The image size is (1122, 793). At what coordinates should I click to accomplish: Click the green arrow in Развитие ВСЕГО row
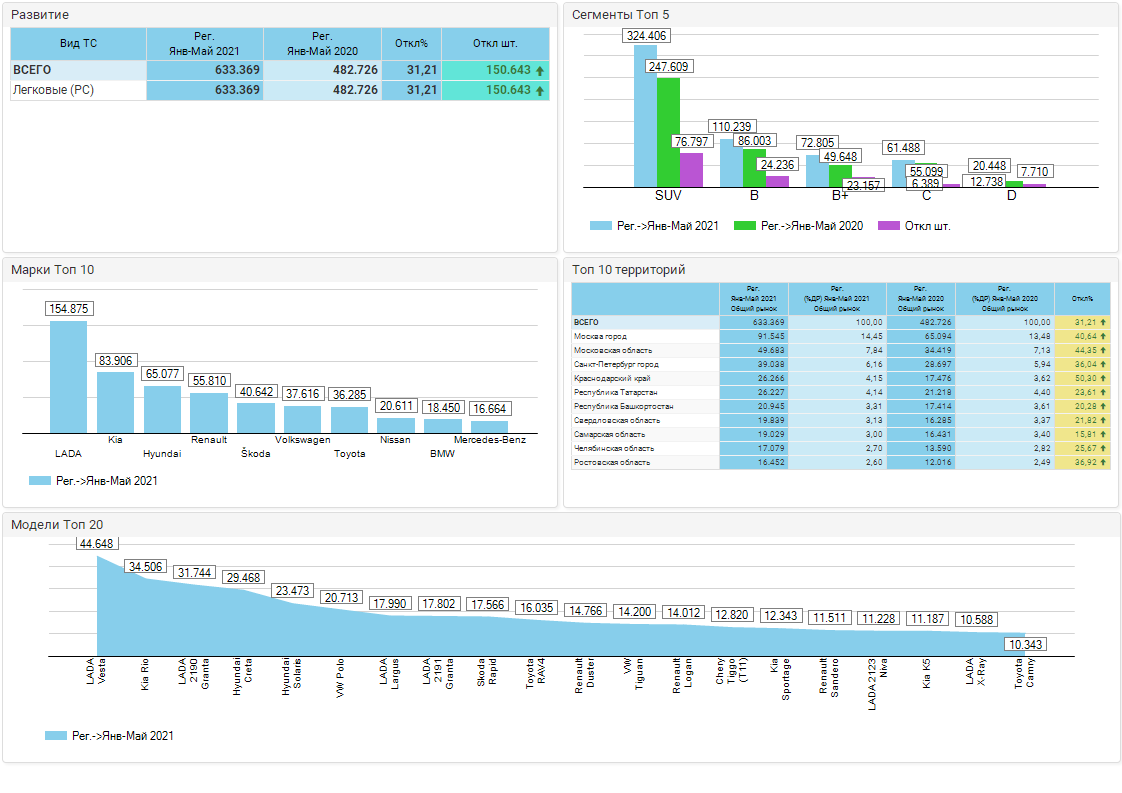pyautogui.click(x=540, y=71)
